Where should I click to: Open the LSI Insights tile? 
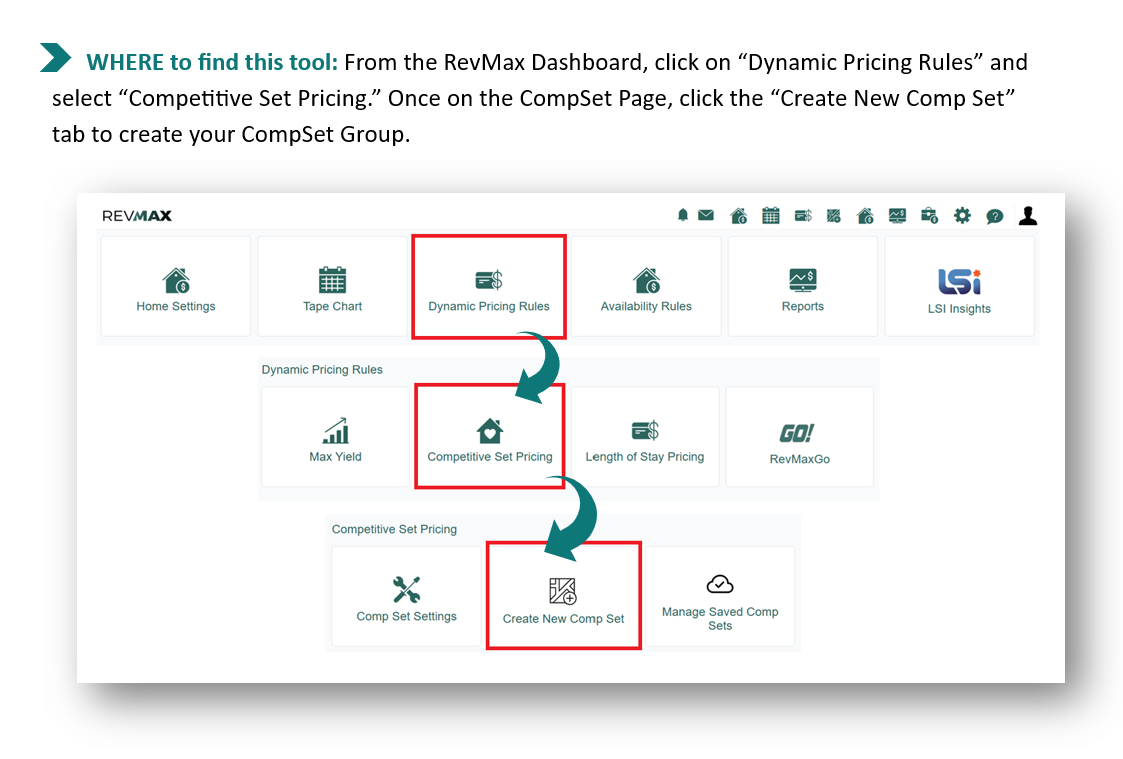click(x=960, y=286)
